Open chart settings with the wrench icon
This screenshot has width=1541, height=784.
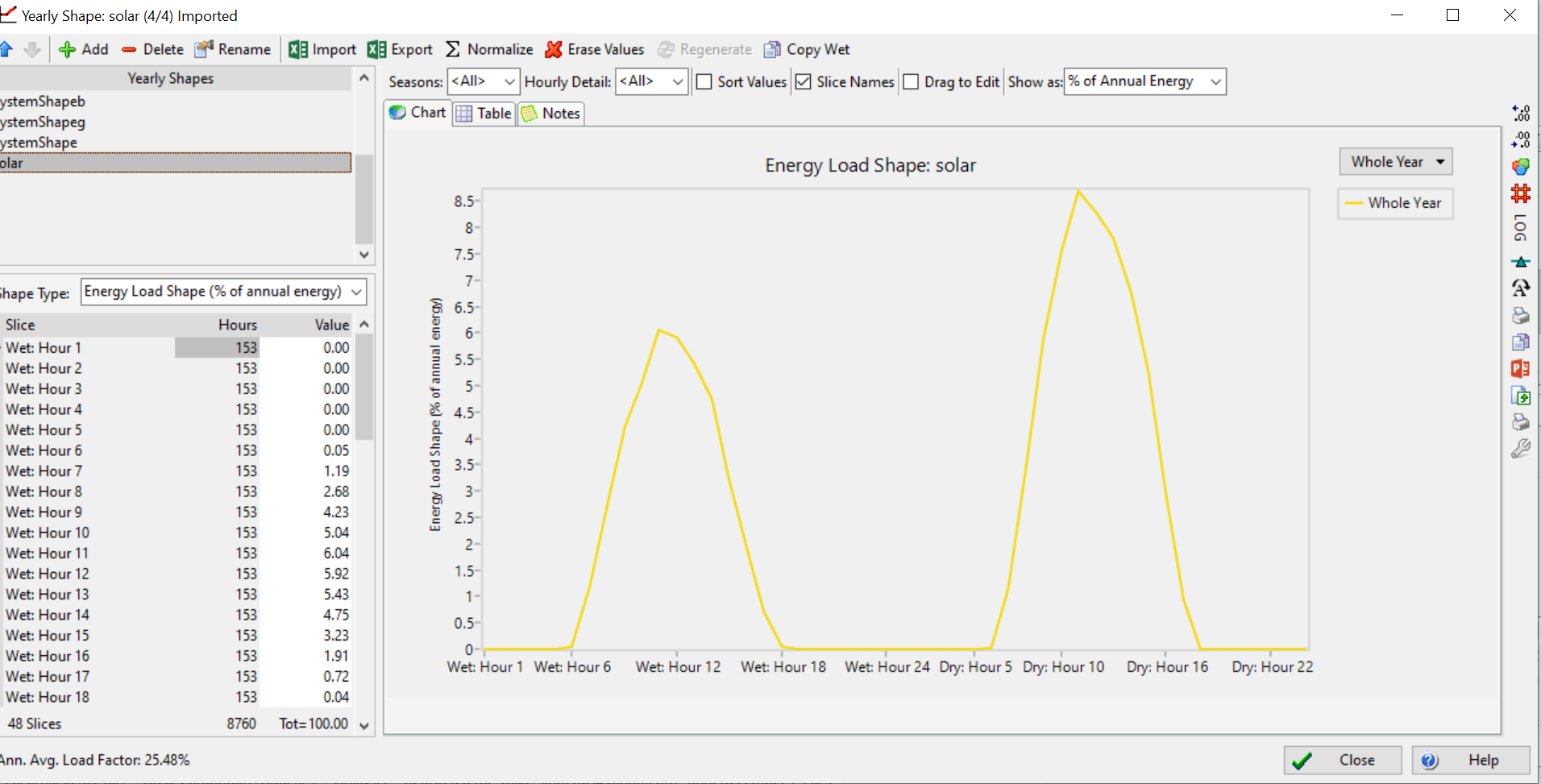click(x=1521, y=449)
